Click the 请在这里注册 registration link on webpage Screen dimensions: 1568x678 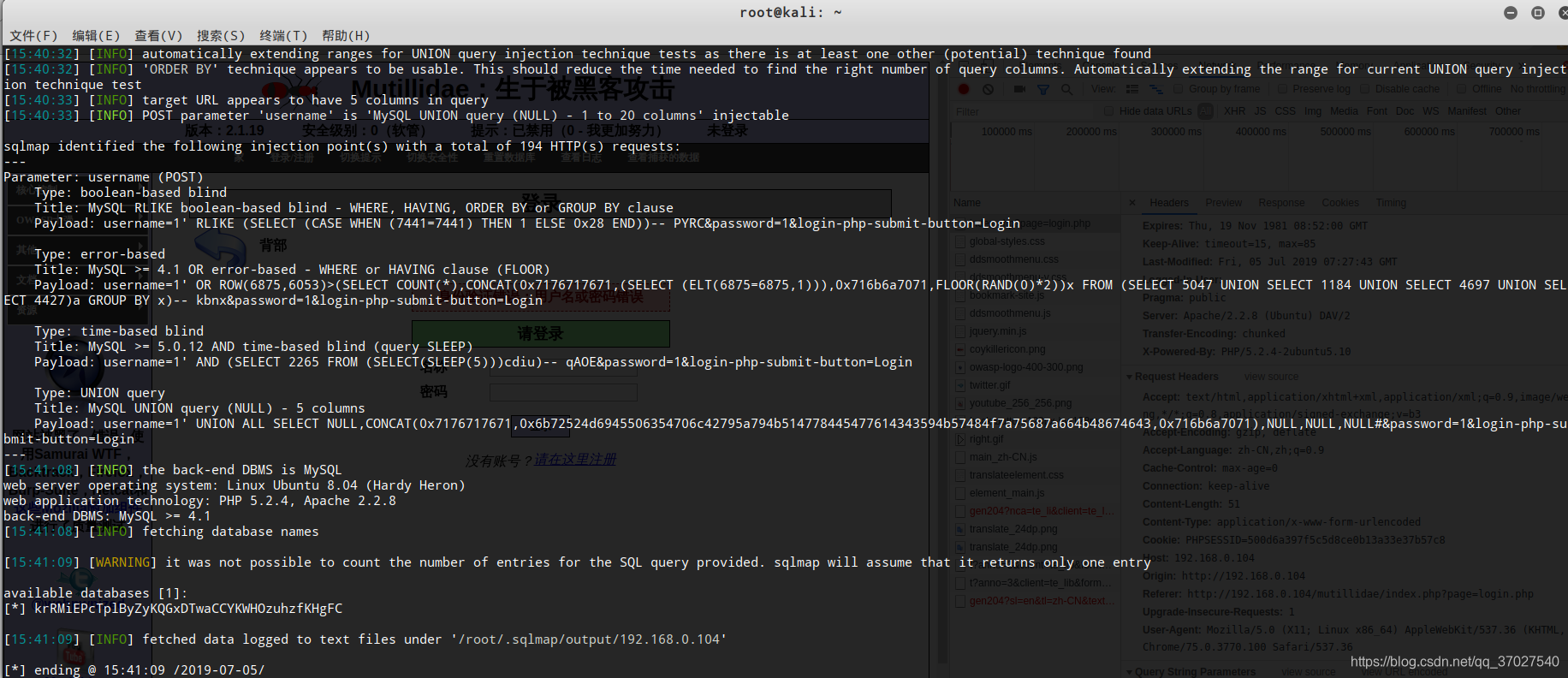pyautogui.click(x=575, y=460)
